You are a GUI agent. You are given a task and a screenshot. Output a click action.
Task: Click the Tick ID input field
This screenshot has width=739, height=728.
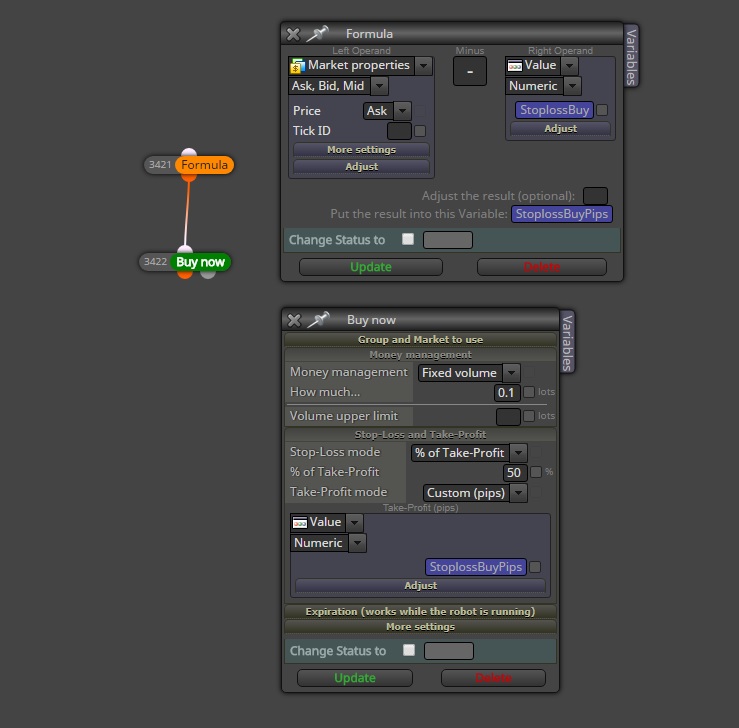point(399,131)
